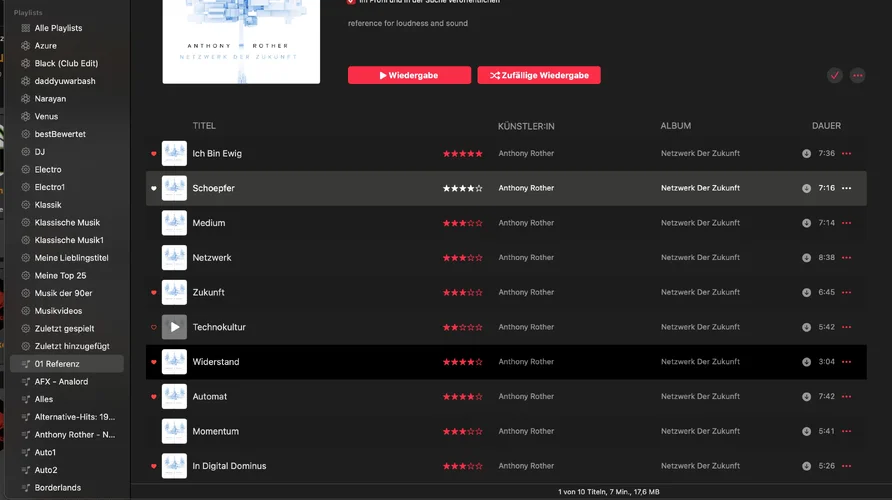Select the Netzwerk track title
Image resolution: width=892 pixels, height=500 pixels.
click(x=212, y=258)
